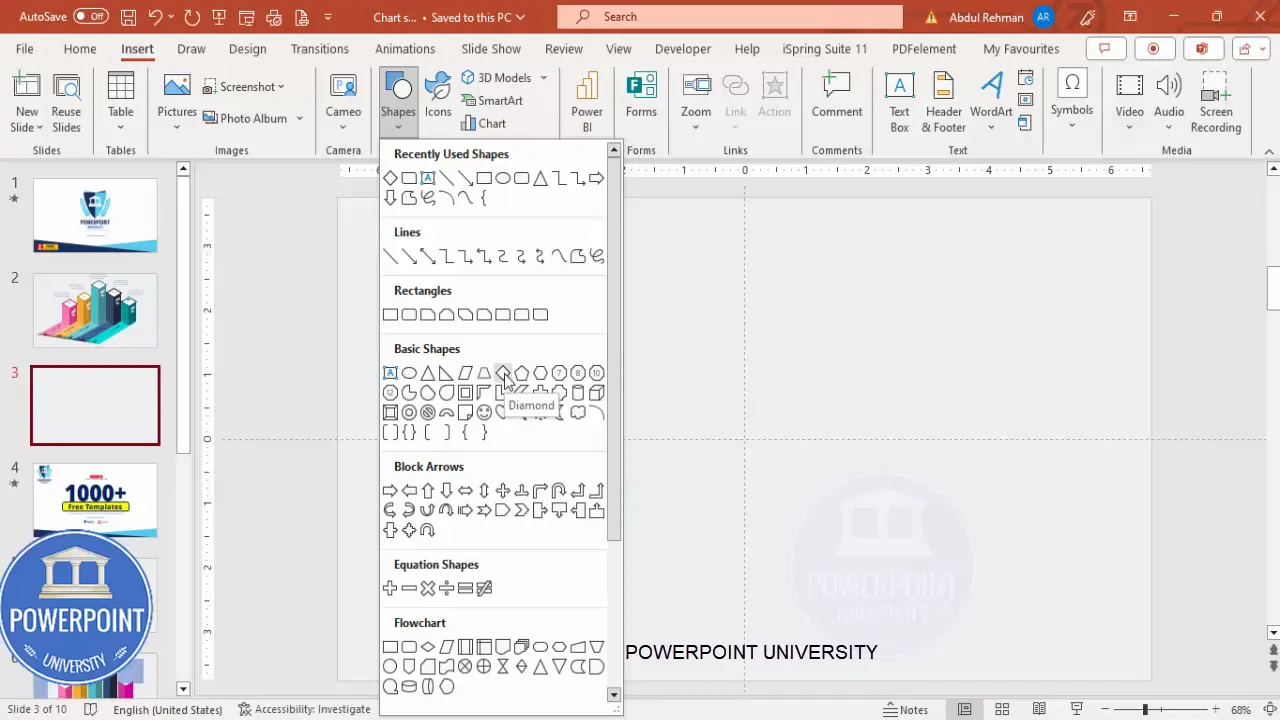This screenshot has height=720, width=1280.
Task: Open the Audio dropdown
Action: coord(1168,127)
